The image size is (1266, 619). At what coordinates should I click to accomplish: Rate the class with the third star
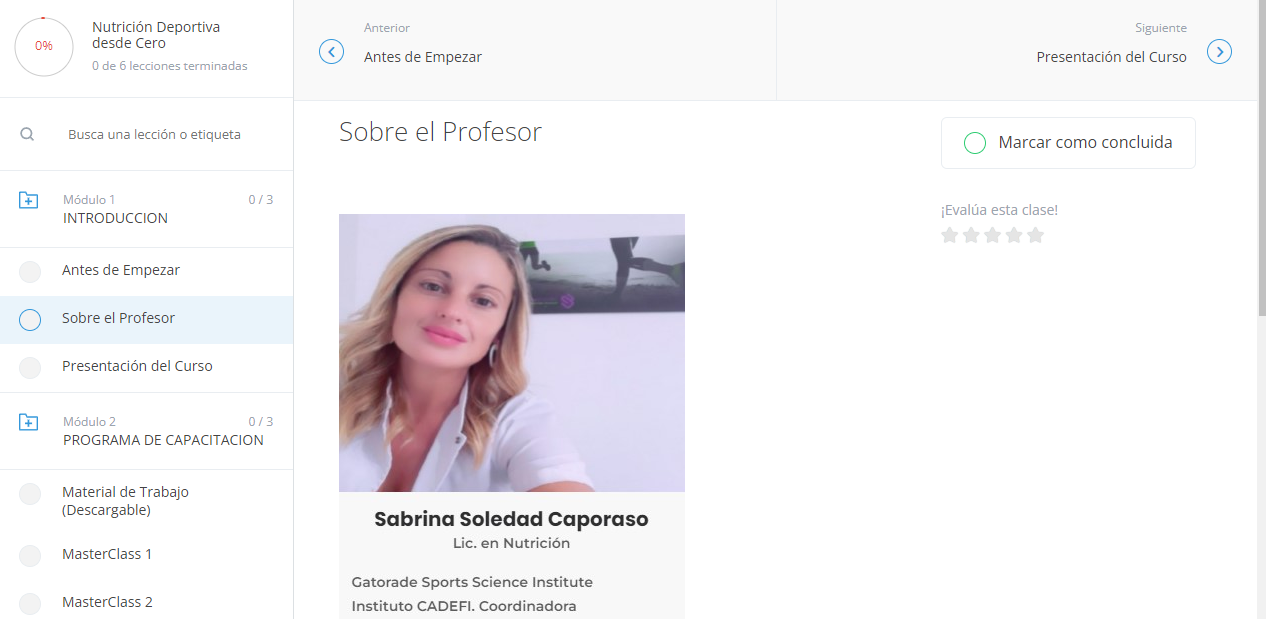click(x=992, y=235)
